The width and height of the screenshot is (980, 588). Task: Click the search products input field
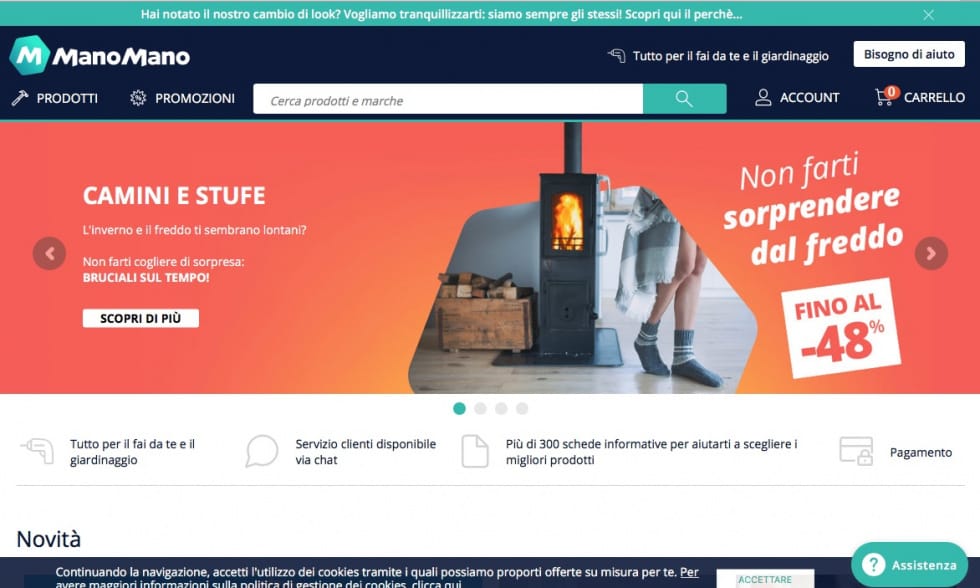tap(448, 99)
